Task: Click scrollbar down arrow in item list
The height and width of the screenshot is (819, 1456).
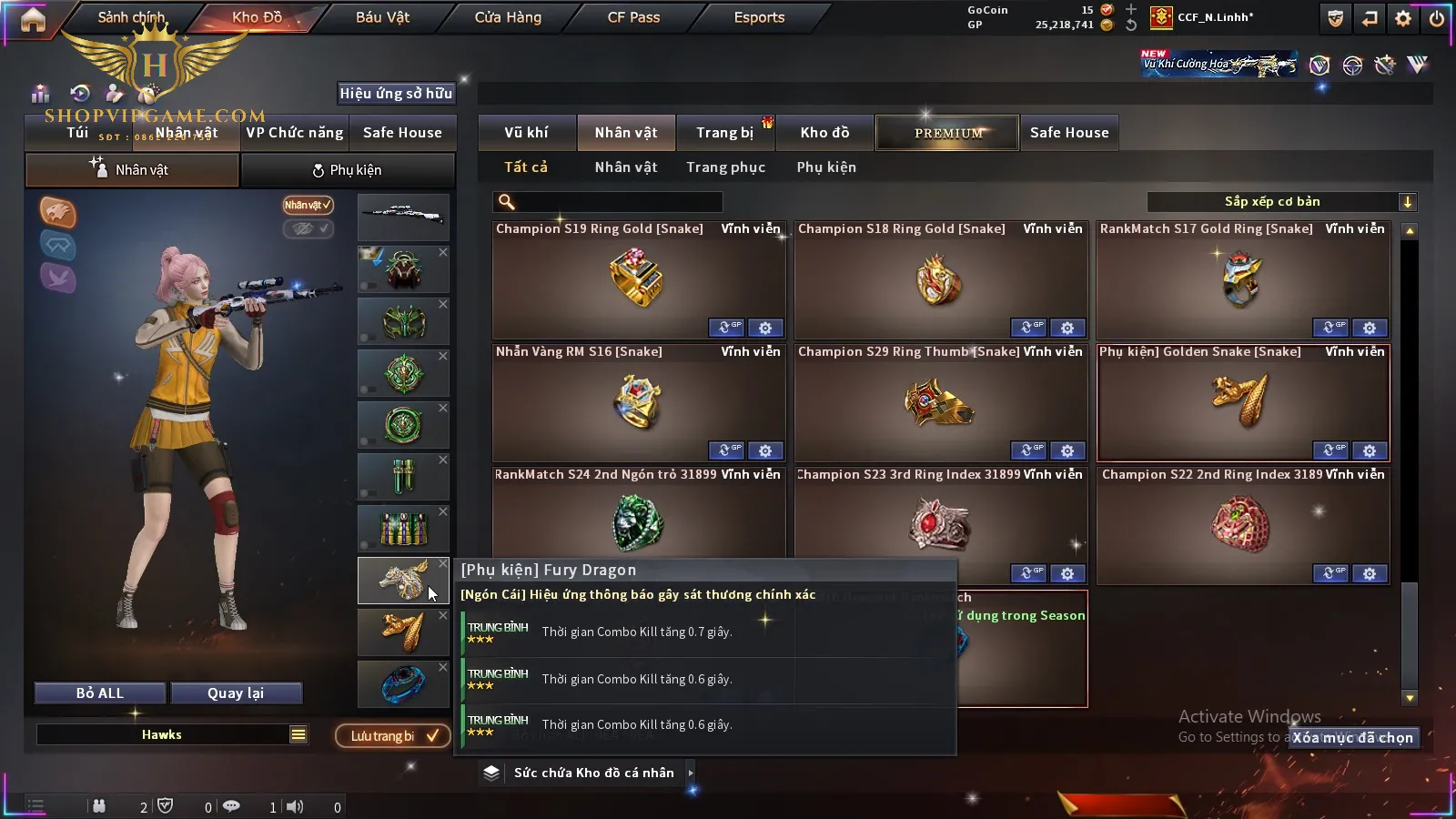Action: pyautogui.click(x=1410, y=698)
